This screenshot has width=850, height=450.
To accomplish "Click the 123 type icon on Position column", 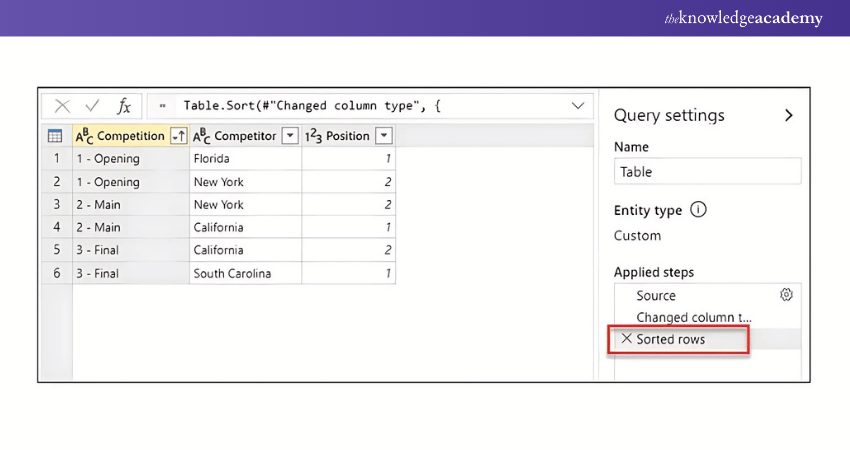I will (x=313, y=136).
